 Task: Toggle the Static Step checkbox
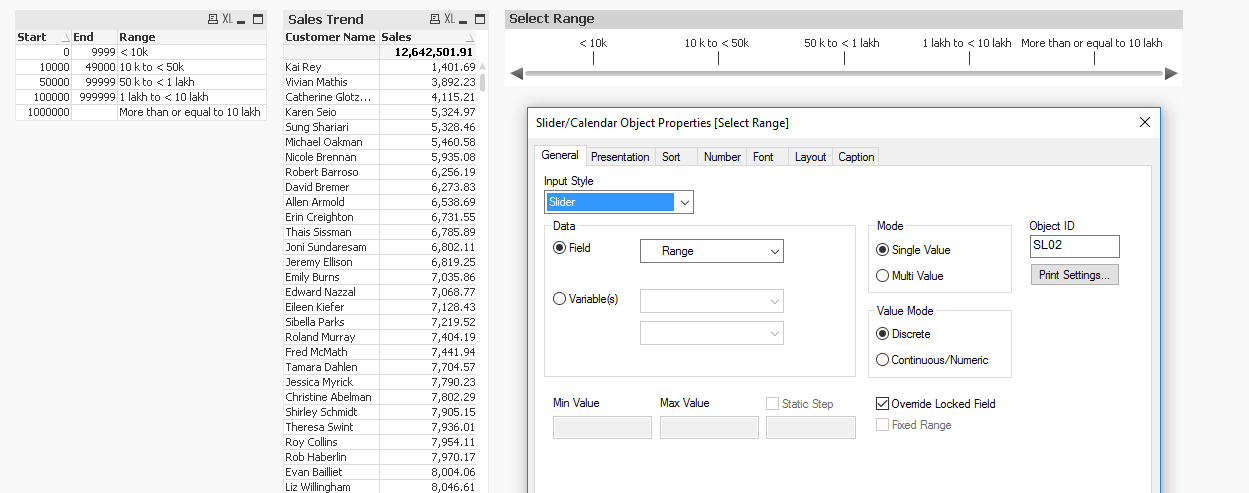[772, 403]
